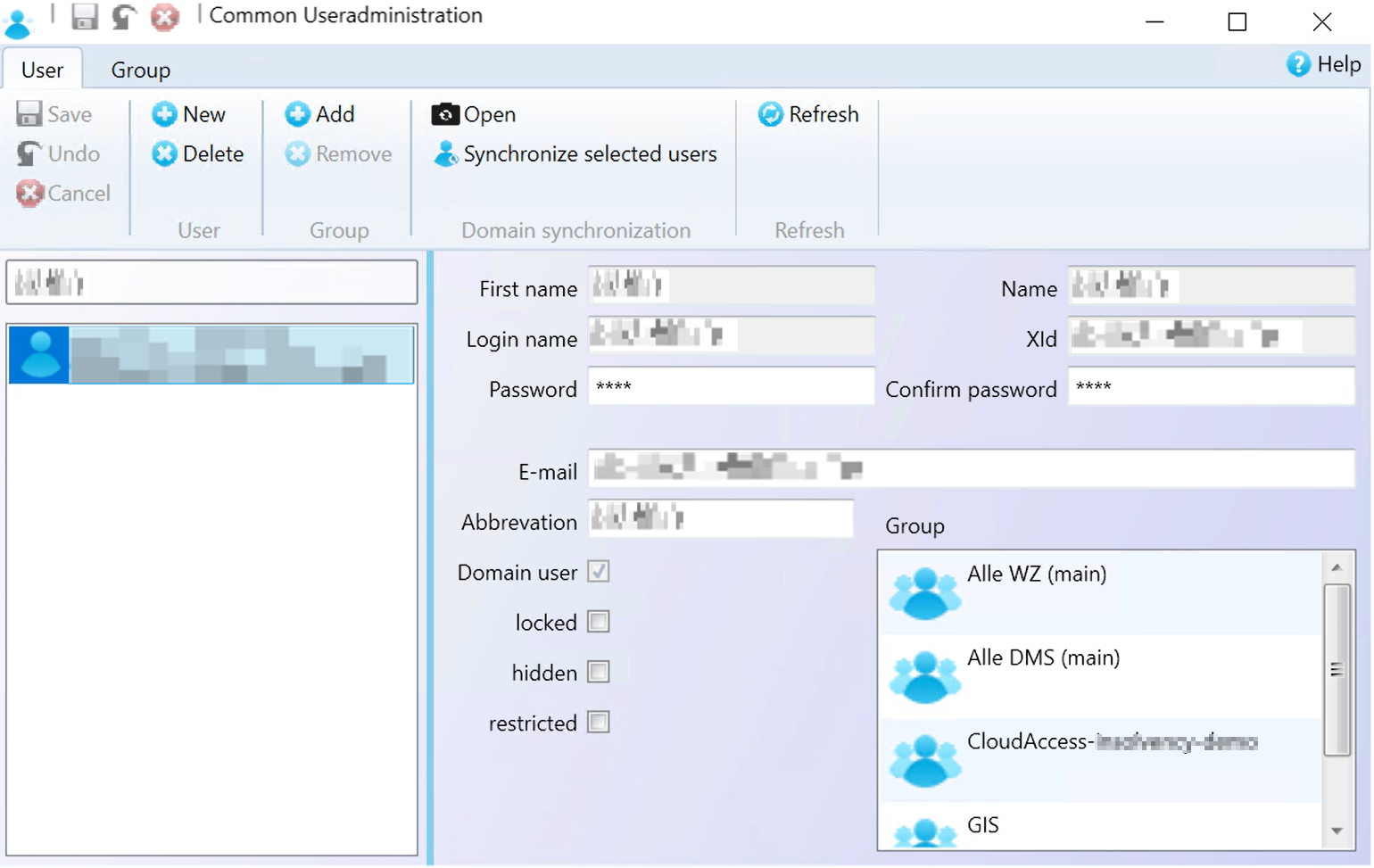Image resolution: width=1374 pixels, height=868 pixels.
Task: Open the Help page
Action: (1323, 64)
